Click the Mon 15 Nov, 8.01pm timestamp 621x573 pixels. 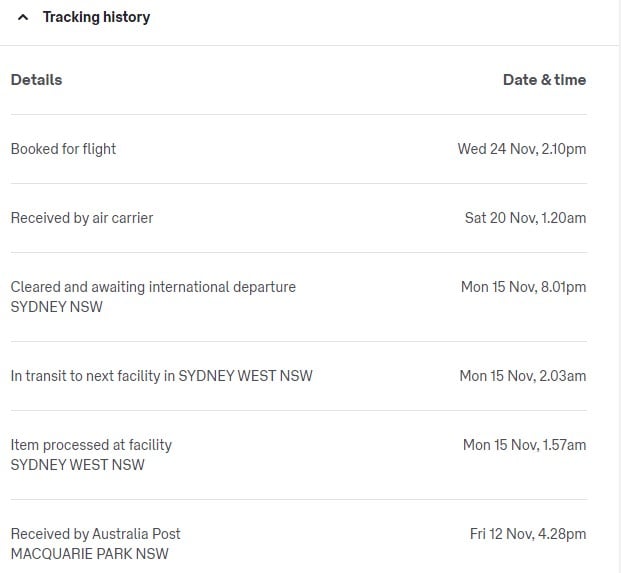523,287
